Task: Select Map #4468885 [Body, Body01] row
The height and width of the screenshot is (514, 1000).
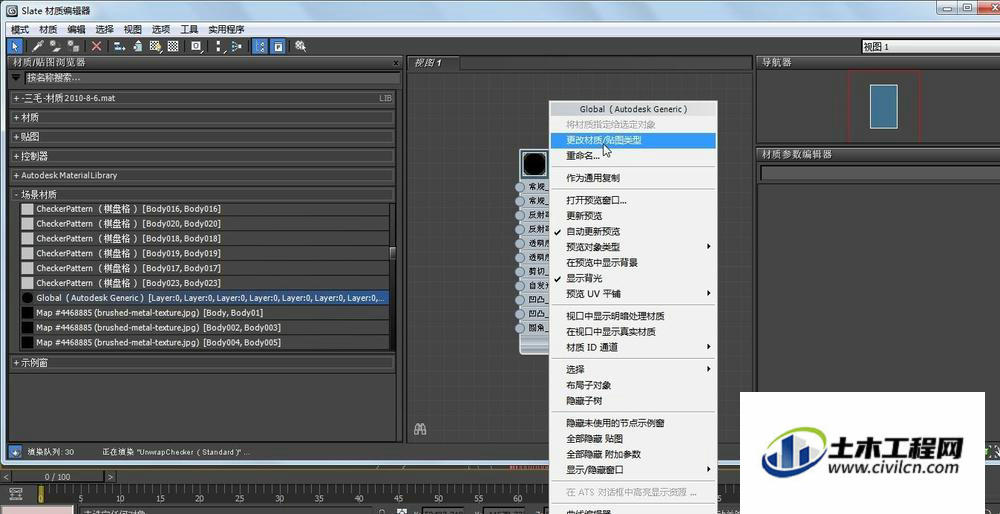Action: (204, 312)
